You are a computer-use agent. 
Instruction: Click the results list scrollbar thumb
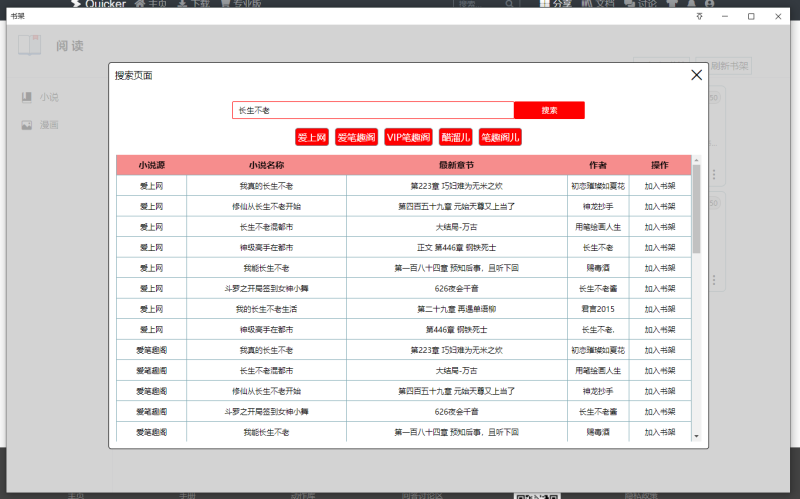696,209
